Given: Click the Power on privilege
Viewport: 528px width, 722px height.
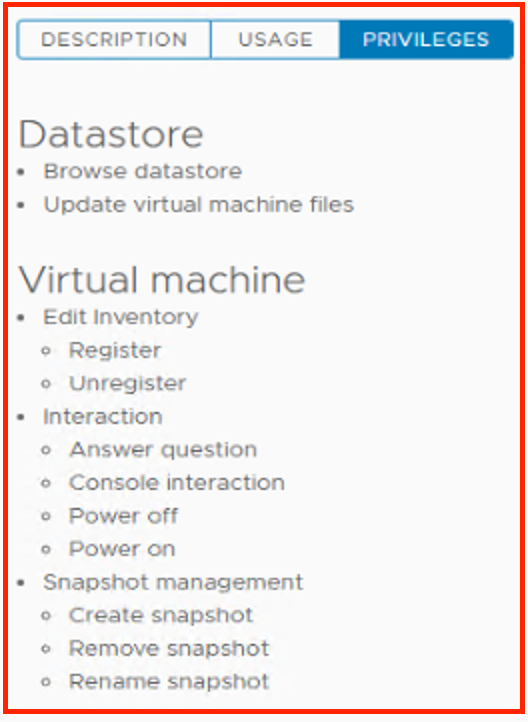Looking at the screenshot, I should [122, 549].
